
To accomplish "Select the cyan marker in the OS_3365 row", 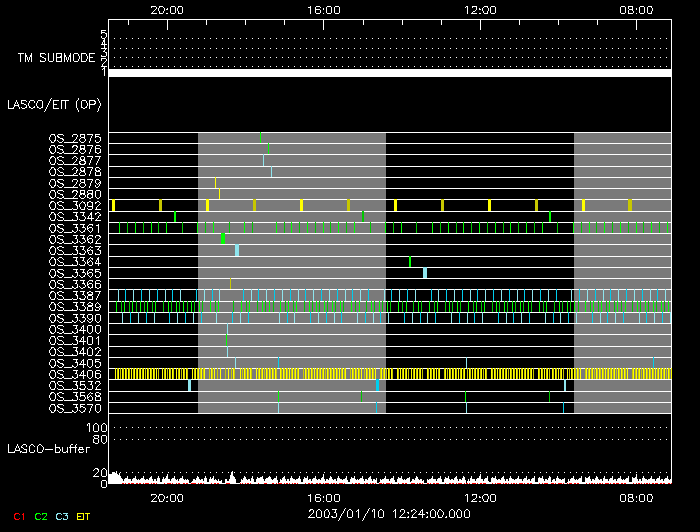I will [x=425, y=273].
